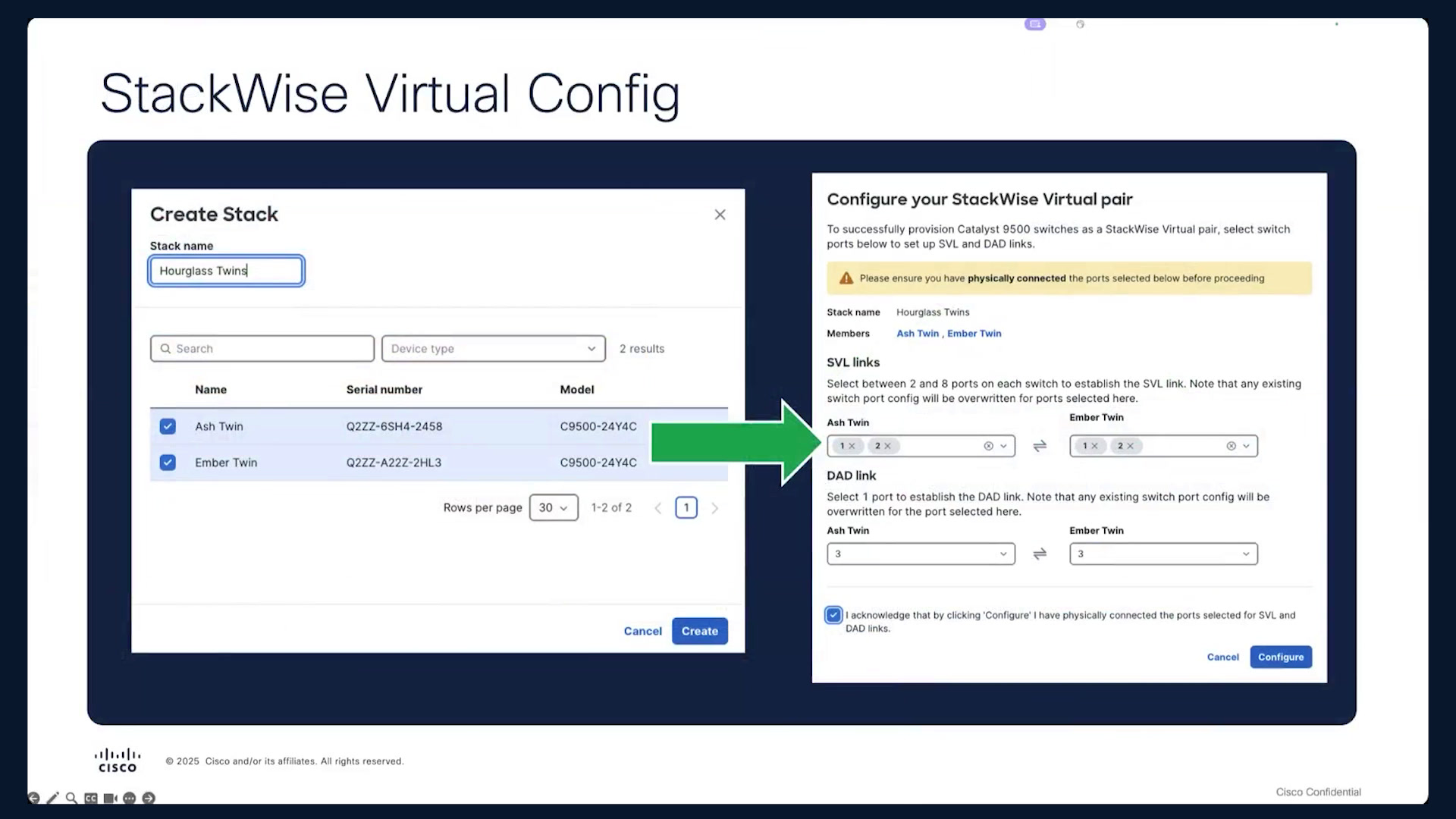This screenshot has width=1456, height=819.
Task: Focus the Stack name input field
Action: click(227, 271)
